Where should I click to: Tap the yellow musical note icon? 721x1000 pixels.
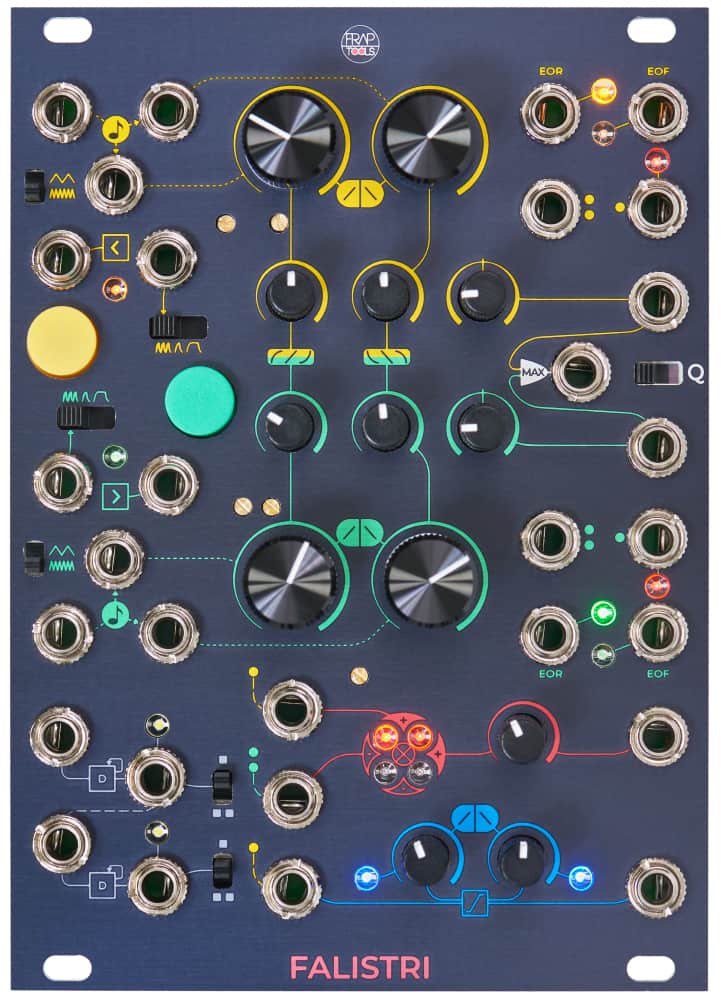pyautogui.click(x=115, y=130)
